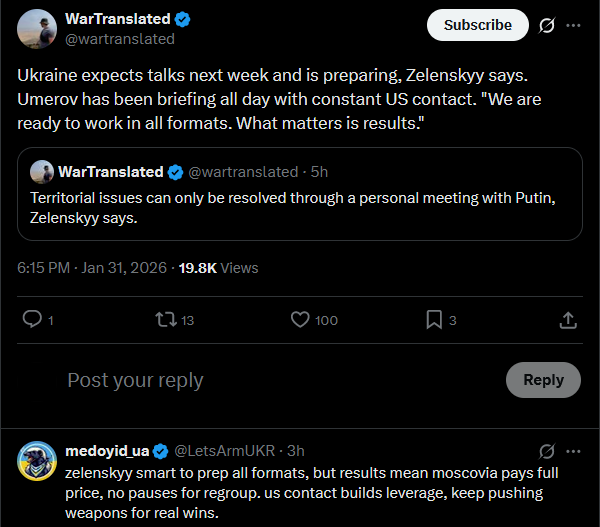Click the verified badge next to WarTranslated header
This screenshot has height=527, width=600.
[183, 19]
